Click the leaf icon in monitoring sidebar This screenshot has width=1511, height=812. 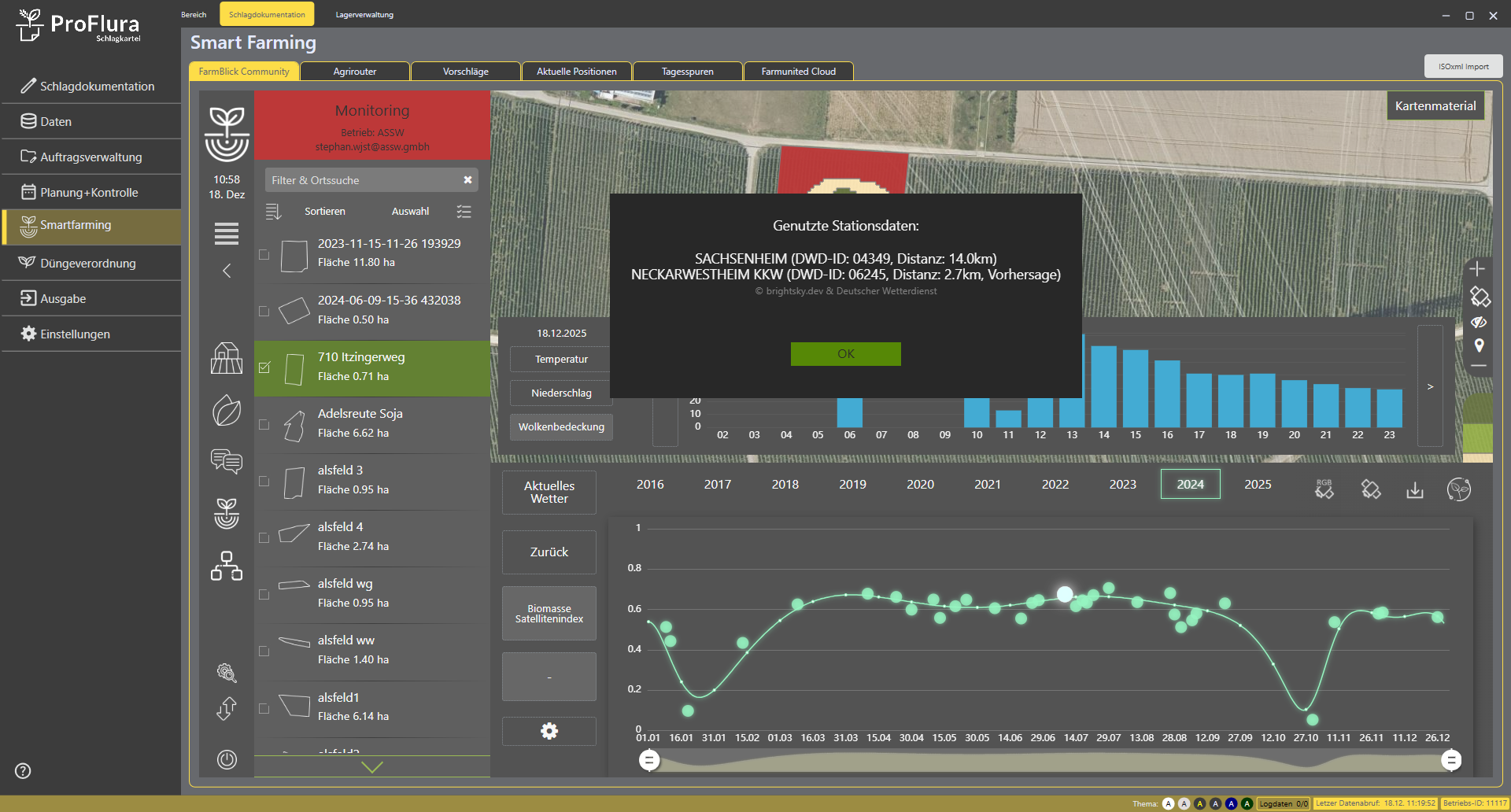[x=227, y=411]
